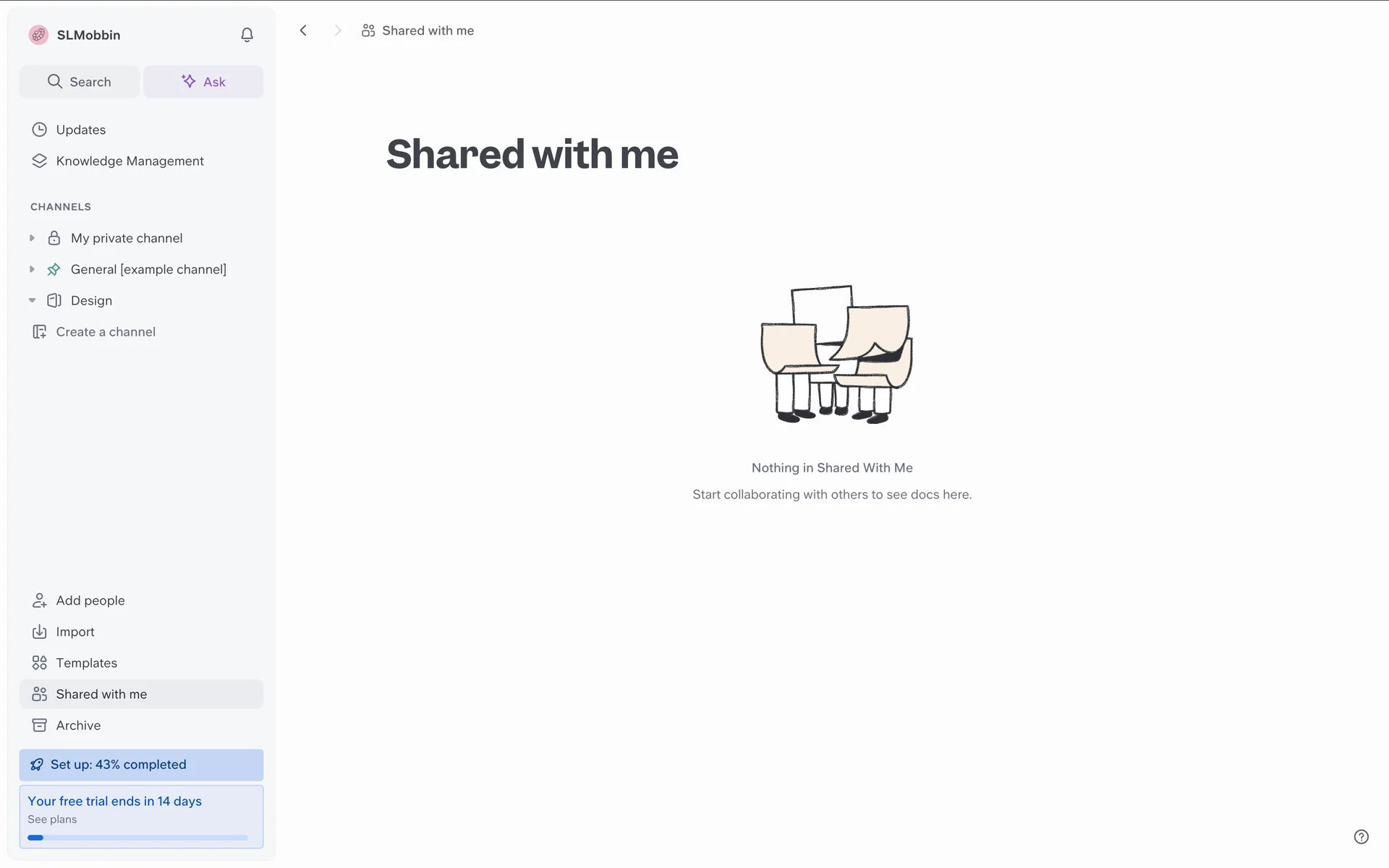Click the Archive box icon
Screen dimensions: 1389x868
tap(39, 725)
